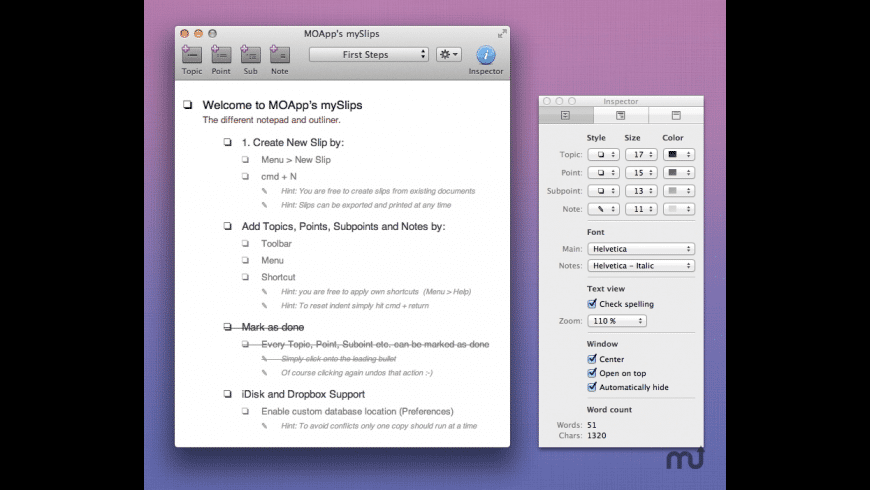Click pencil icon of 'To avoid conflicts' hint
870x490 pixels.
tap(265, 426)
